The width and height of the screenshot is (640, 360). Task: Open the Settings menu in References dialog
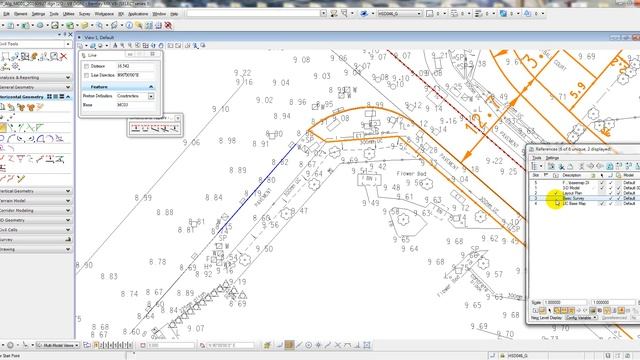click(552, 158)
